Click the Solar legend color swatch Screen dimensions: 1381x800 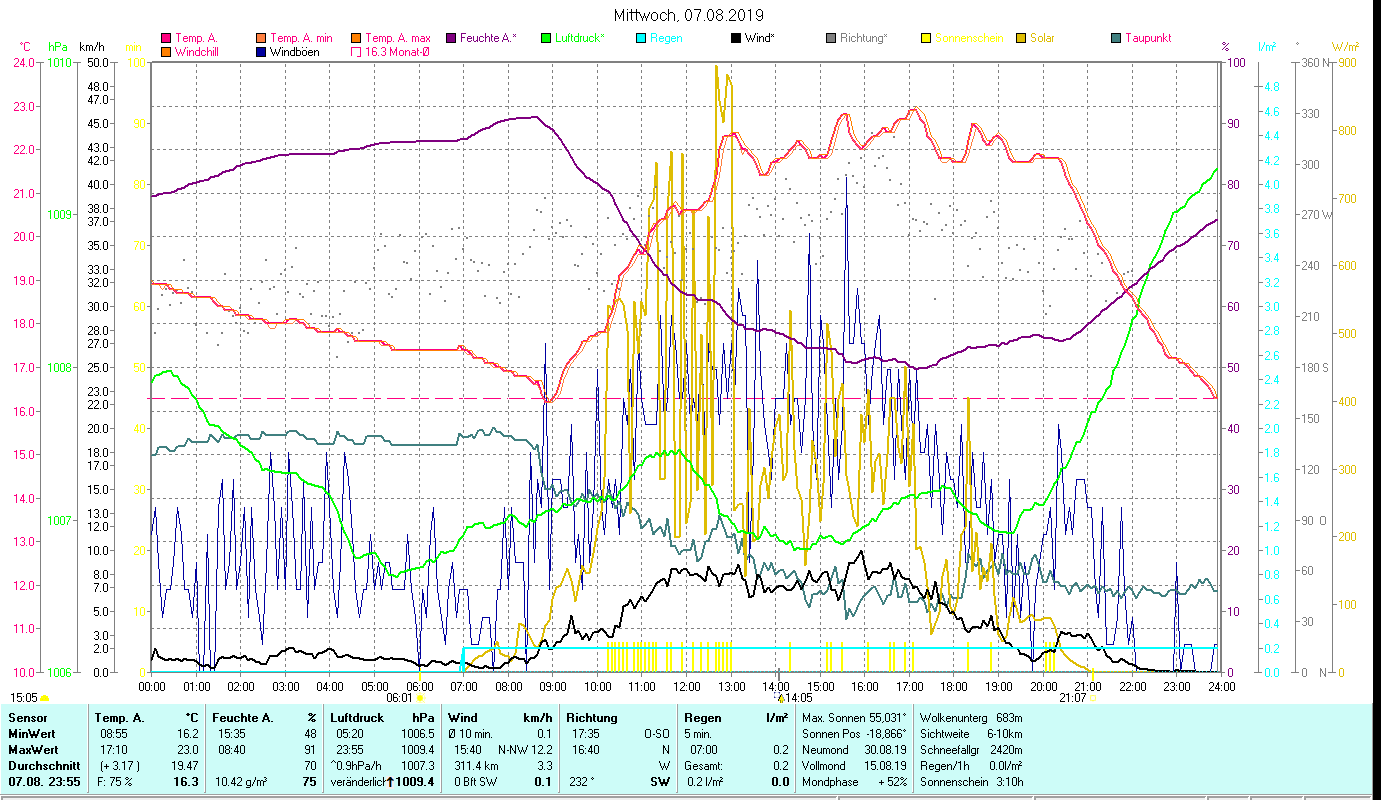(x=1021, y=38)
